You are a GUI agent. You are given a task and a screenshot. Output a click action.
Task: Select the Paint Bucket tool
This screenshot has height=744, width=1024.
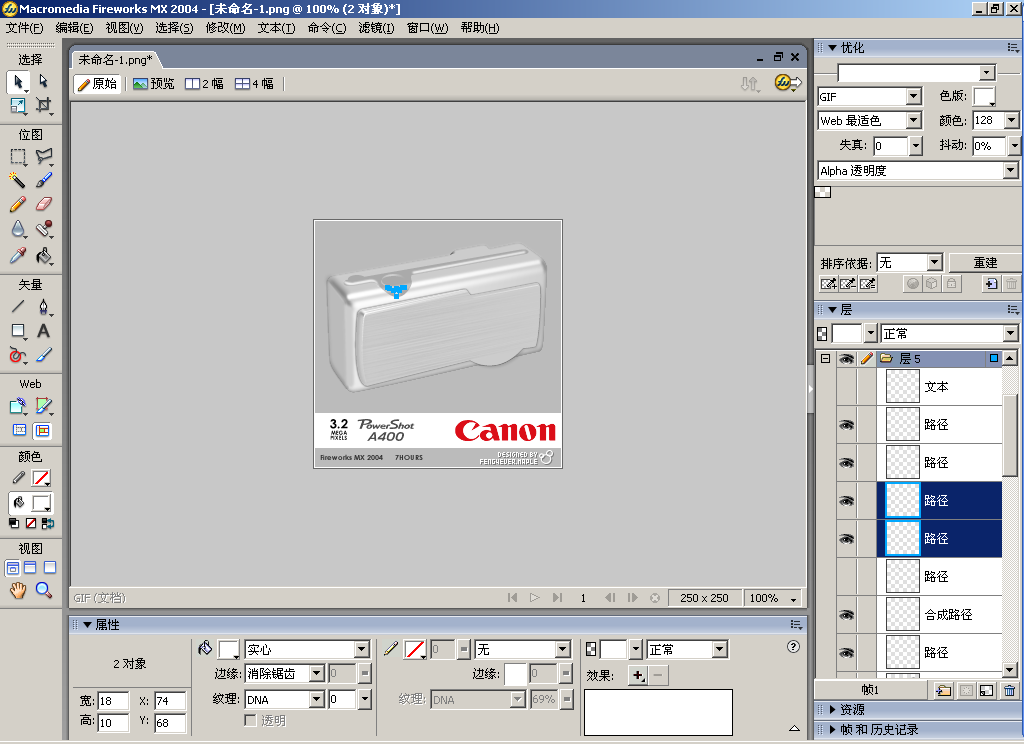coord(44,255)
